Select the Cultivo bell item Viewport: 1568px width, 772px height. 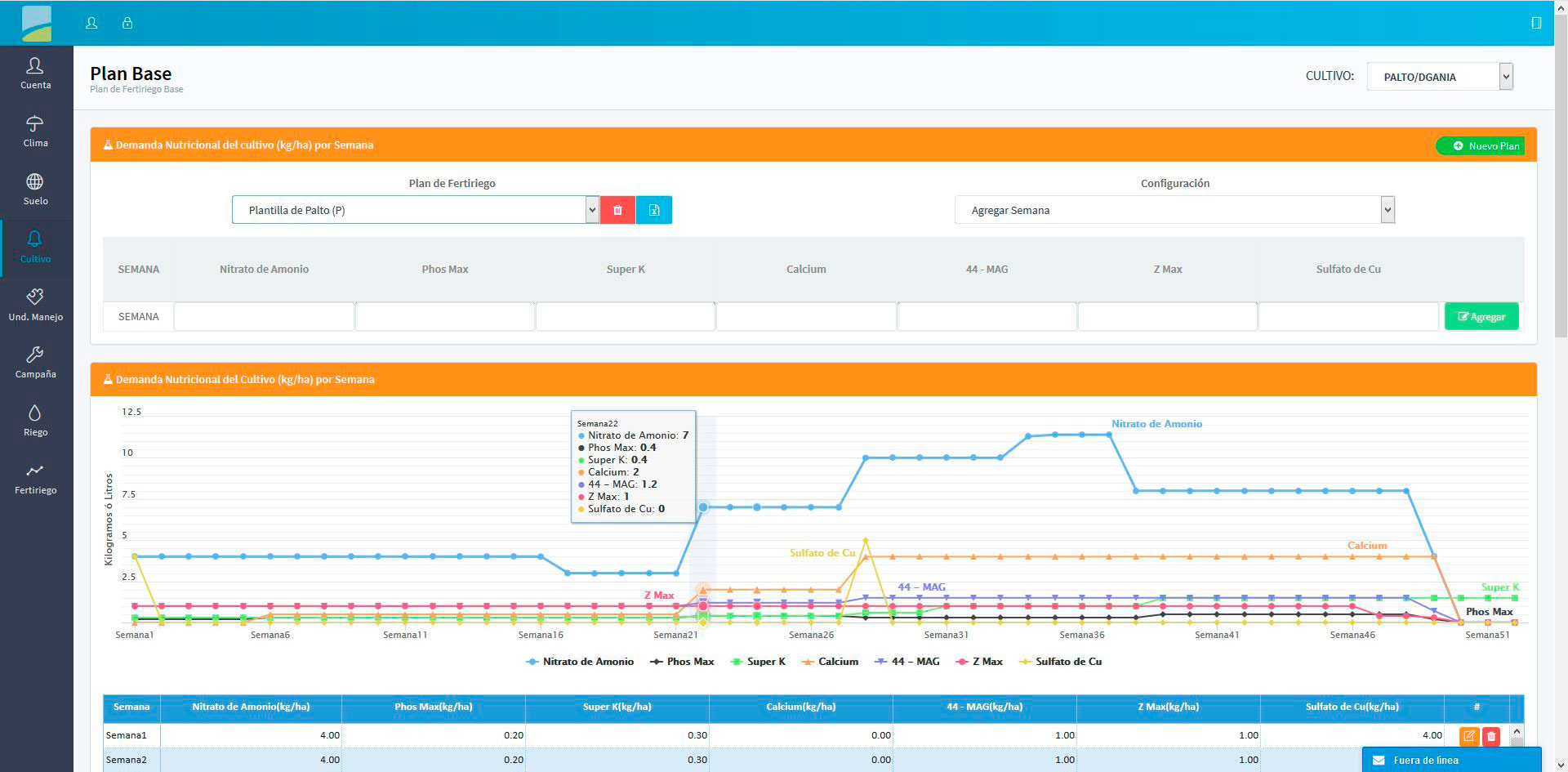(35, 247)
